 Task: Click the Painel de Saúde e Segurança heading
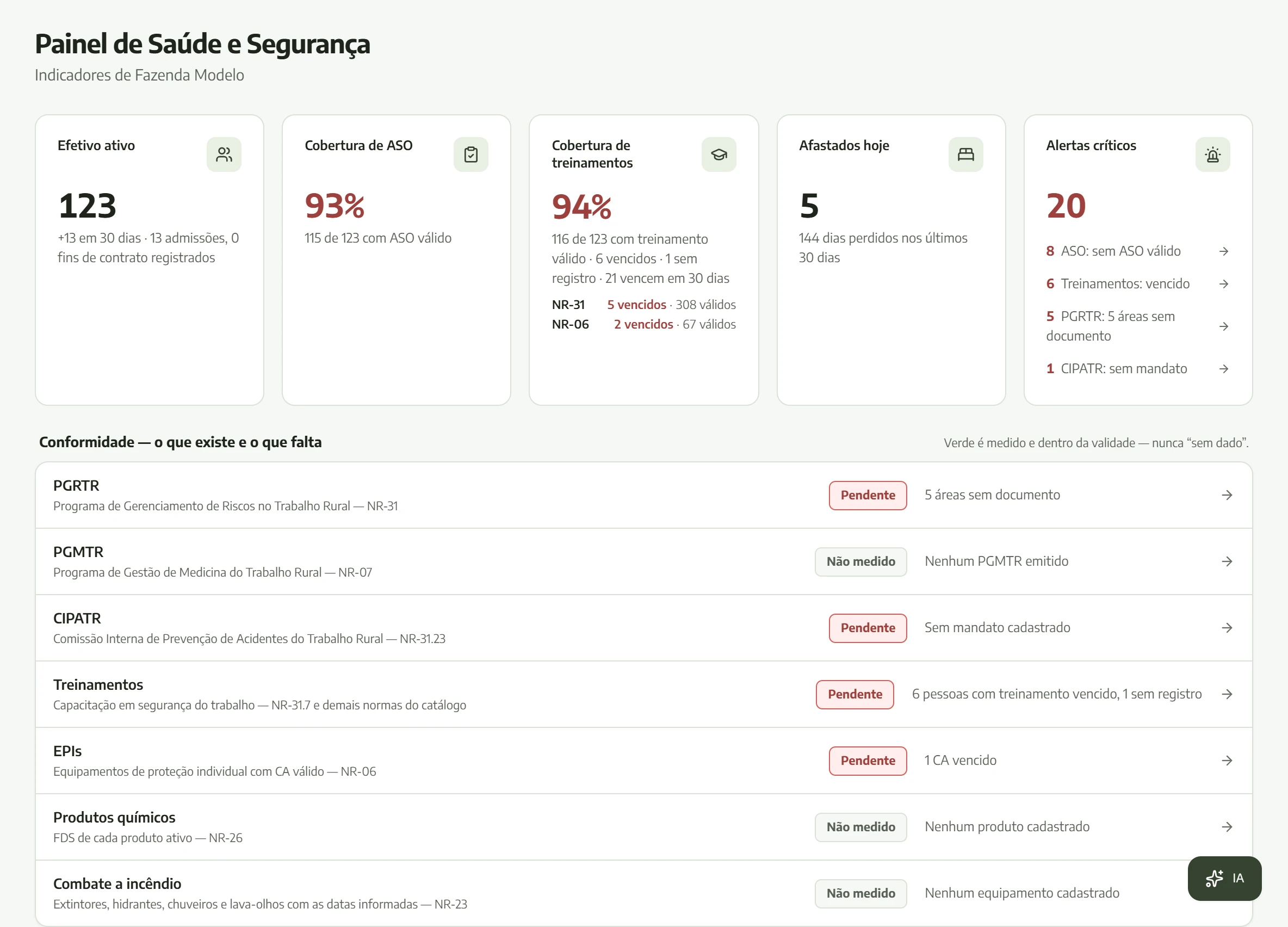click(203, 44)
